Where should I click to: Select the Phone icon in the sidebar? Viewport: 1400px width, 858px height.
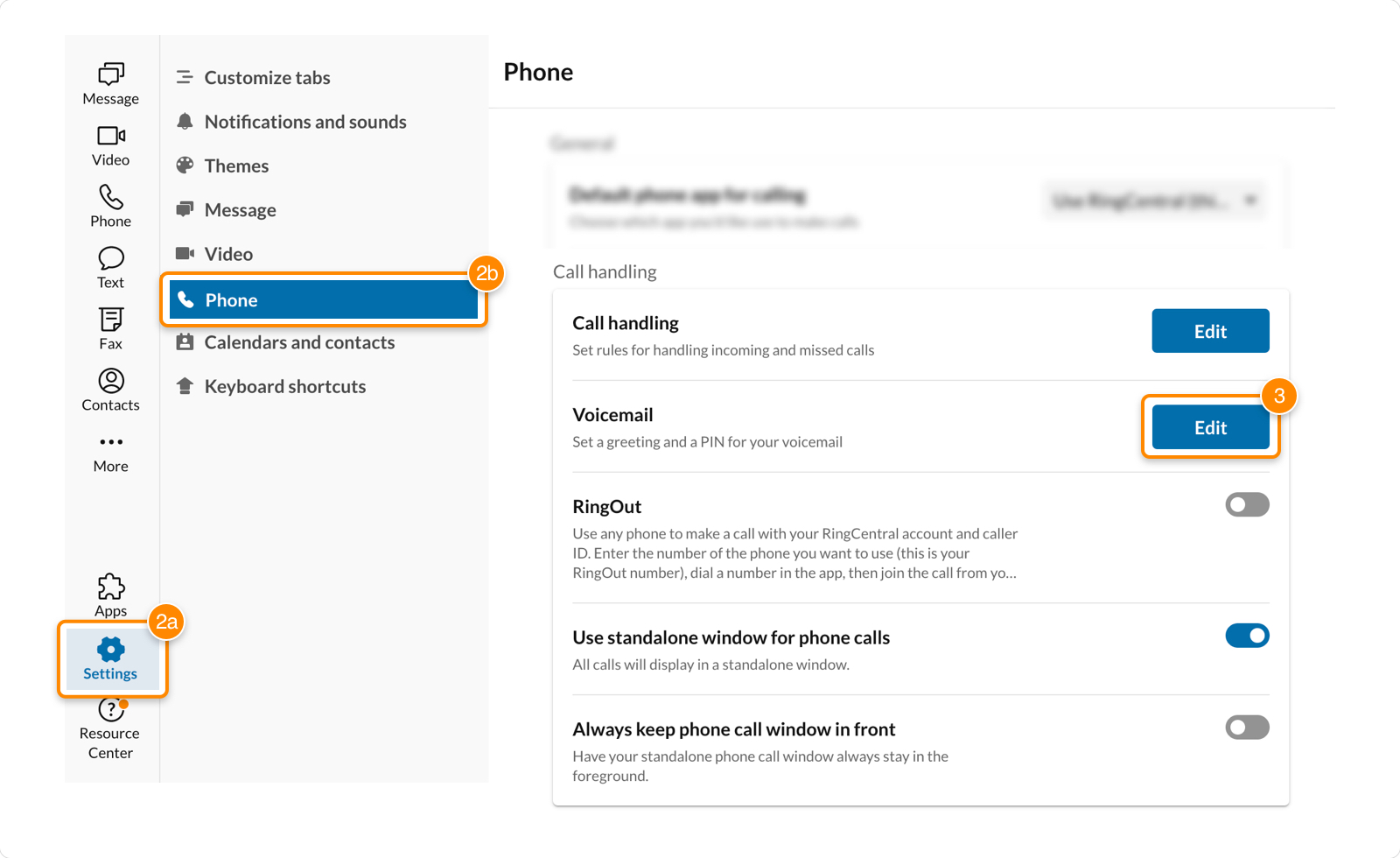[110, 206]
